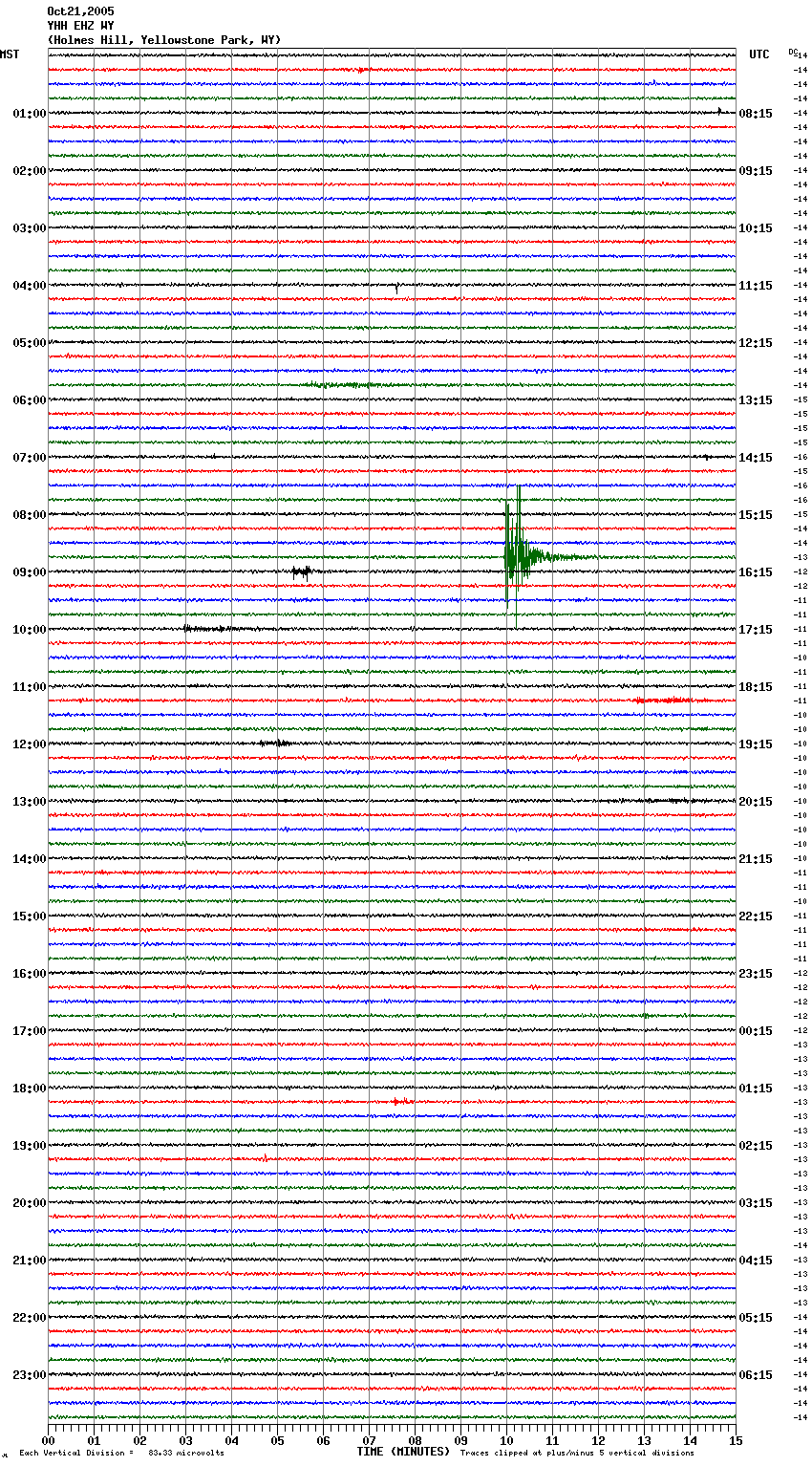Select the 06:00 MST time label

pyautogui.click(x=29, y=400)
